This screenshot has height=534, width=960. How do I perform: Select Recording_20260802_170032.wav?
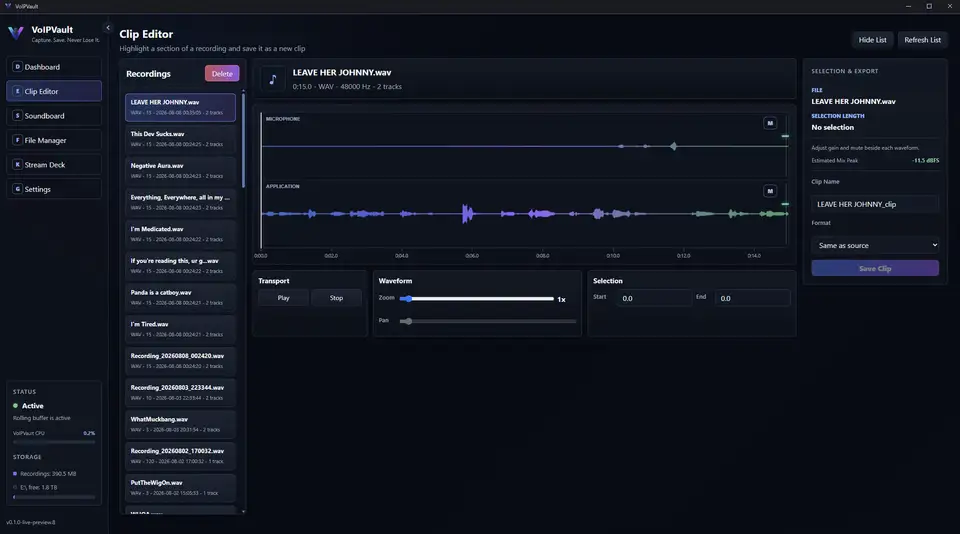tap(180, 456)
